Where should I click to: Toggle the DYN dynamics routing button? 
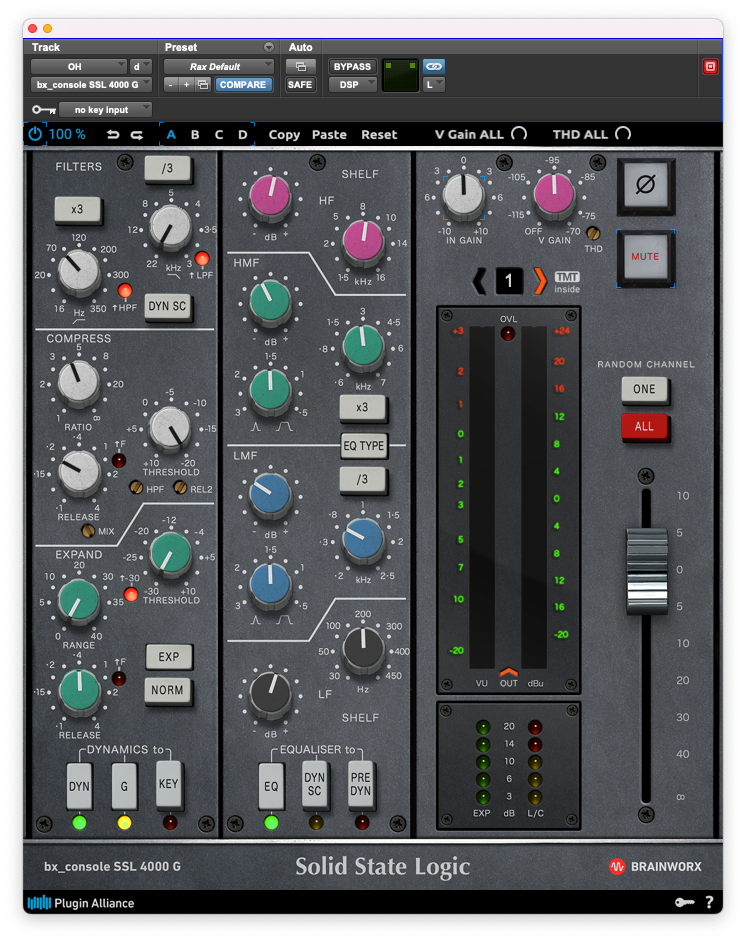coord(79,786)
